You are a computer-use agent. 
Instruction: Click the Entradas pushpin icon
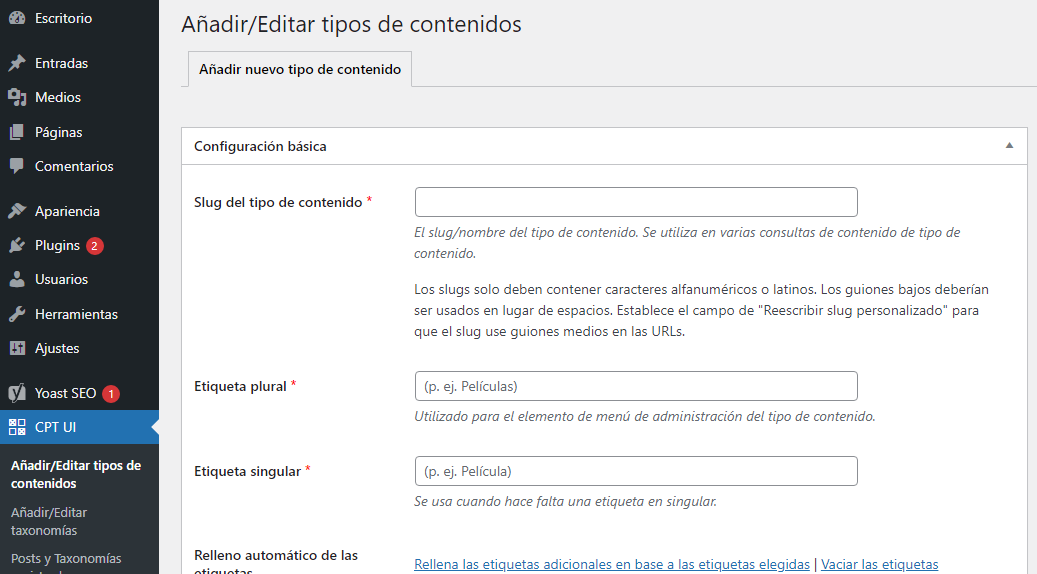click(17, 63)
